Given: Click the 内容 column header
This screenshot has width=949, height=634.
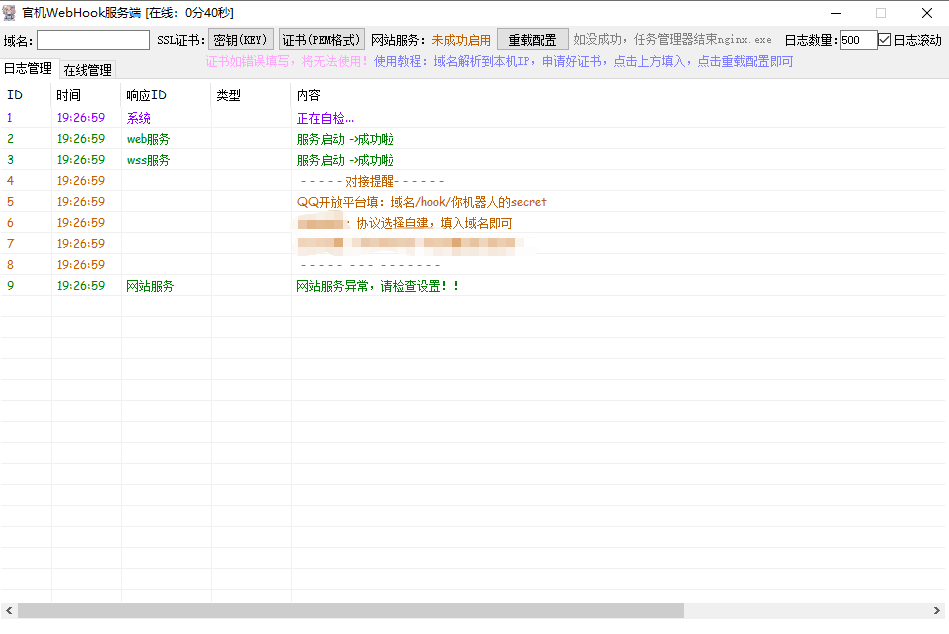Looking at the screenshot, I should pos(309,95).
